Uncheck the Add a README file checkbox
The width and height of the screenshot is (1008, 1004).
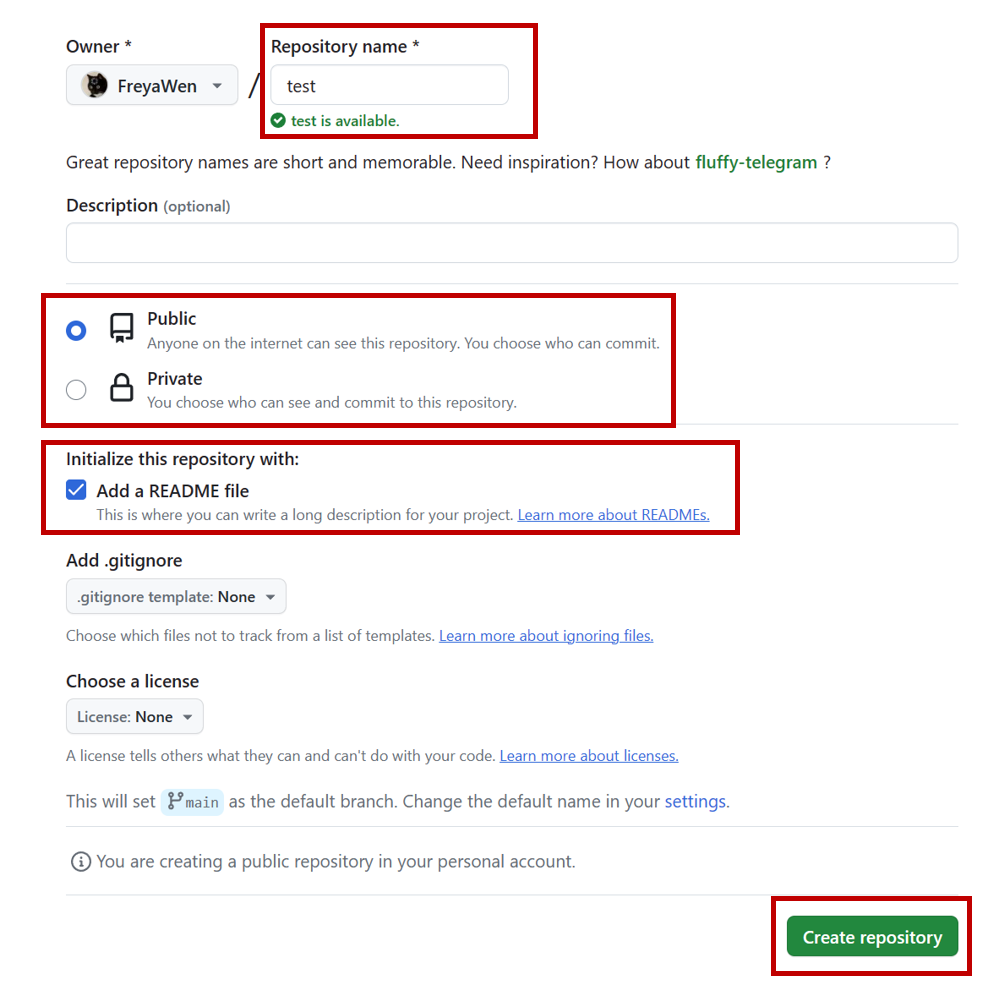(76, 491)
